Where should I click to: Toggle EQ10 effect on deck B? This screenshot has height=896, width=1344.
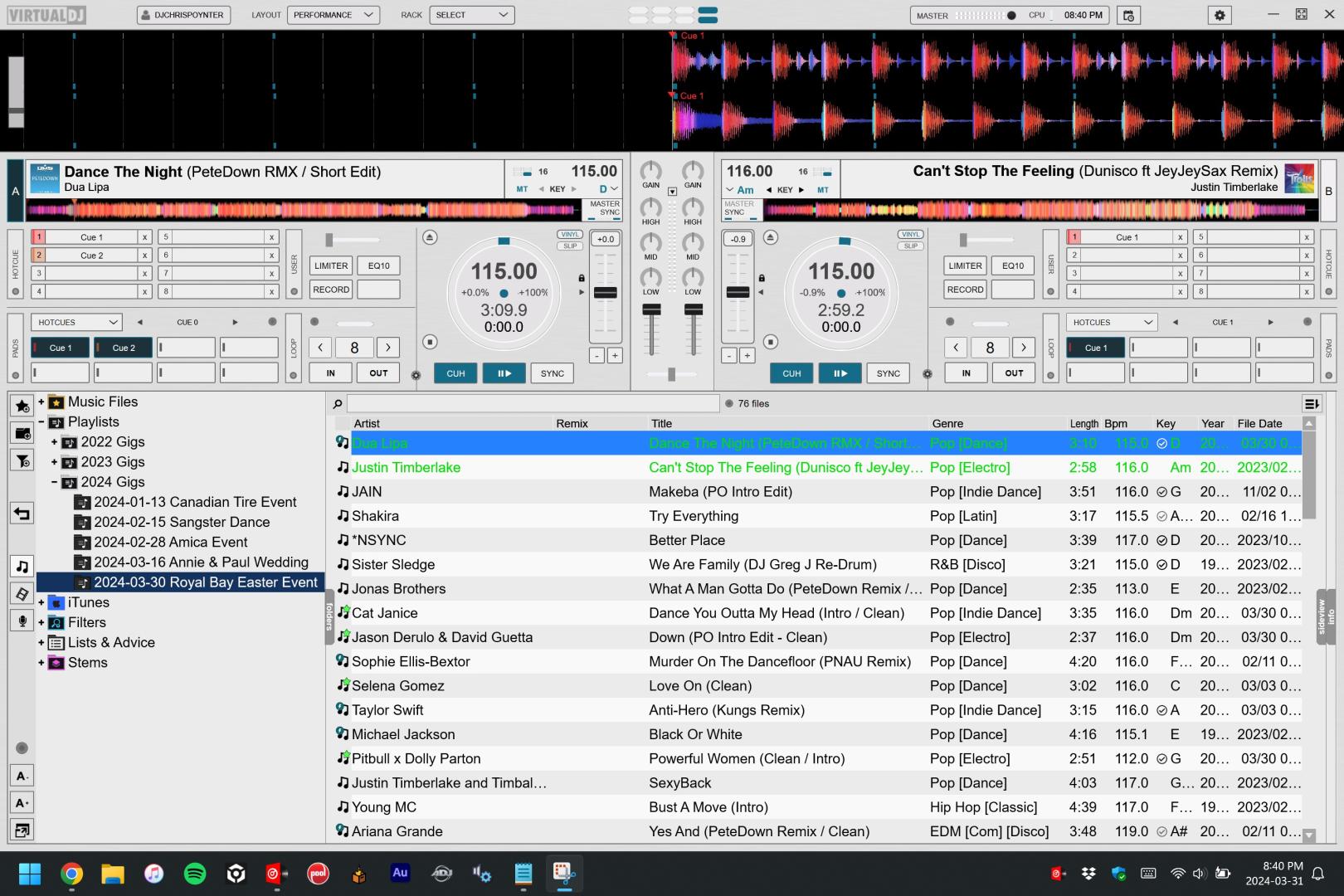tap(1012, 265)
